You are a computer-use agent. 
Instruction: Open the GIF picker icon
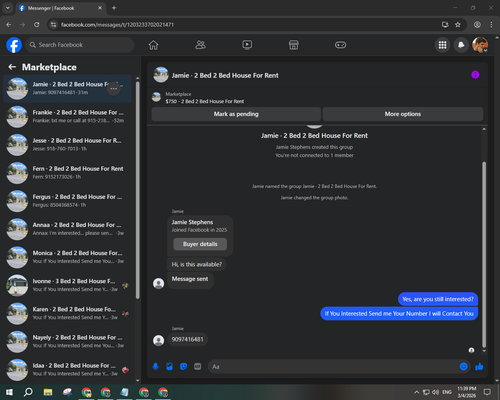(198, 367)
